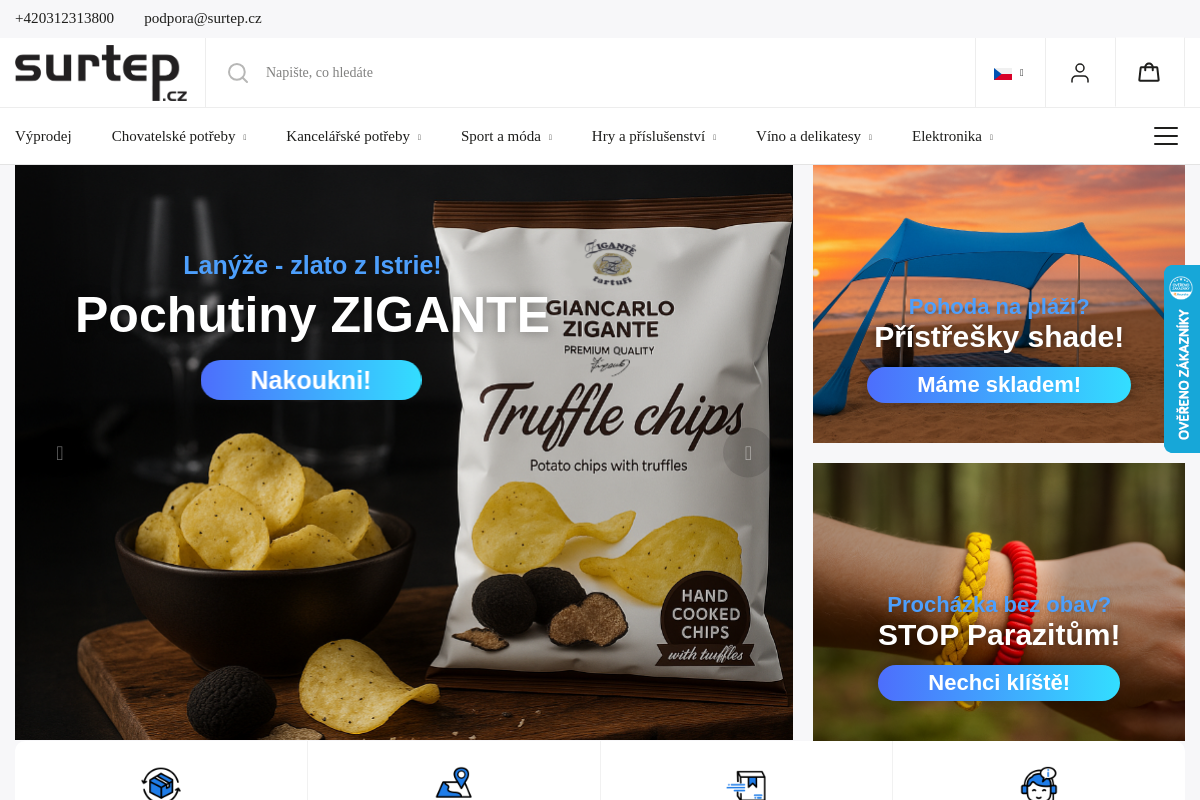
Task: Click the package returns icon
Action: tap(161, 784)
